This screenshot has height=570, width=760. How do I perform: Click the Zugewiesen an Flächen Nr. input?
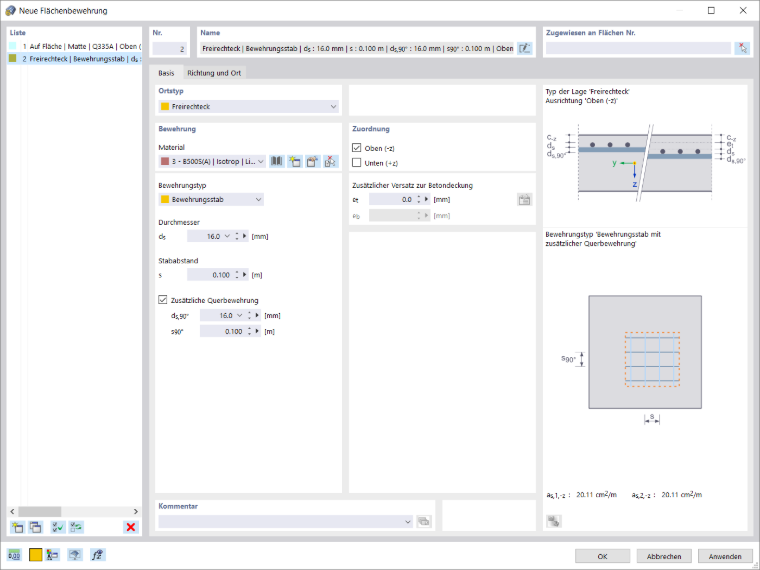638,48
